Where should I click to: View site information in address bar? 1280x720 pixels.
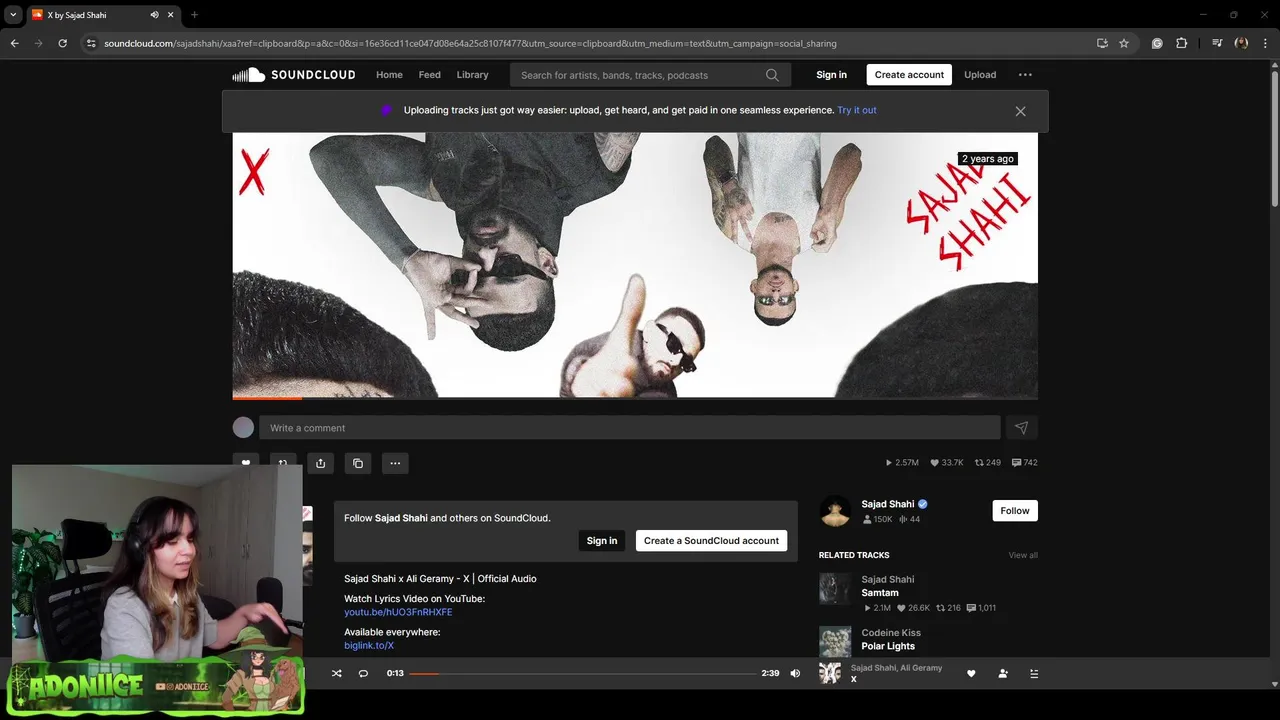91,43
